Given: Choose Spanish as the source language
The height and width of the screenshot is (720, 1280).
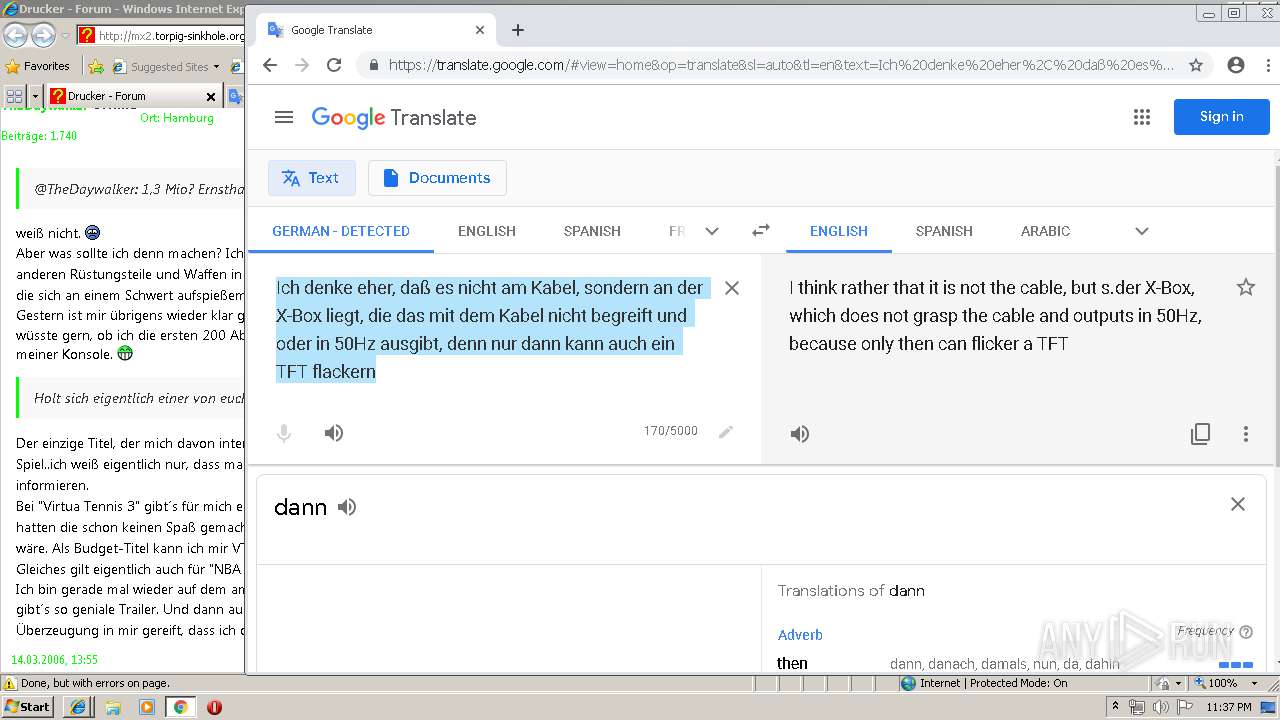Looking at the screenshot, I should pyautogui.click(x=592, y=231).
